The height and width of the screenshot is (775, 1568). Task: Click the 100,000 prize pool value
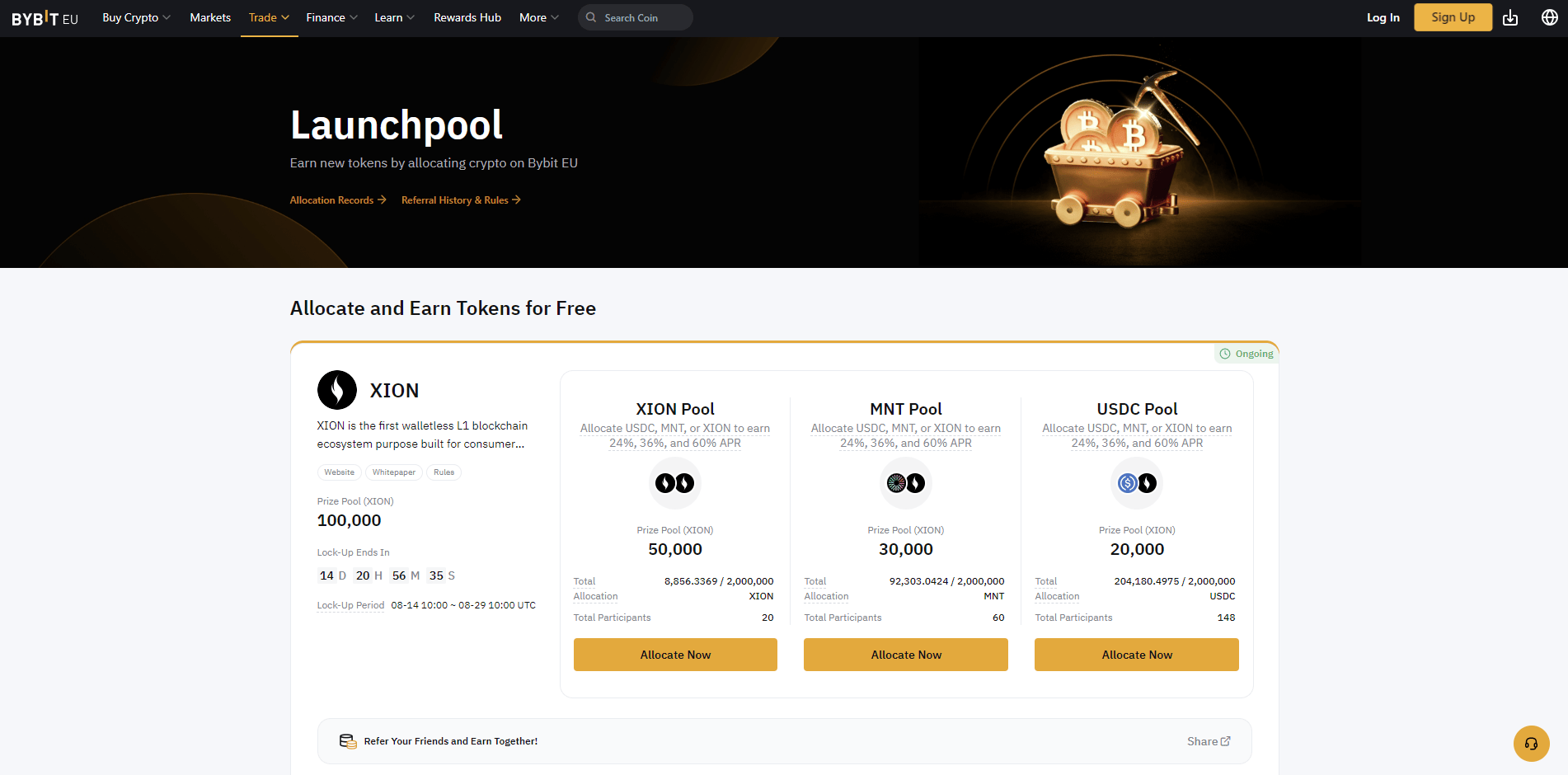pyautogui.click(x=349, y=520)
